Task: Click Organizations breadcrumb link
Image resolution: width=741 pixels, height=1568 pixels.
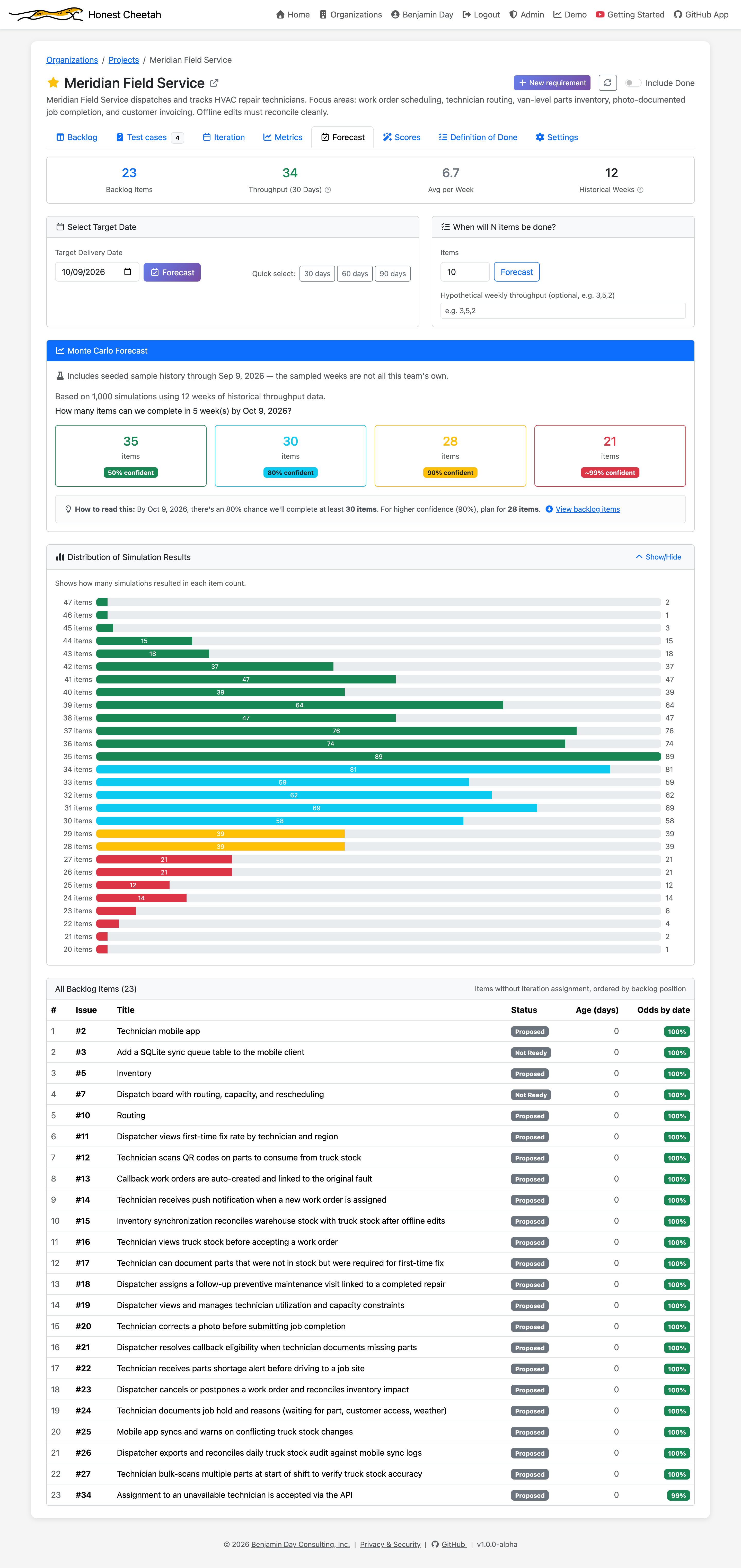Action: (x=72, y=60)
